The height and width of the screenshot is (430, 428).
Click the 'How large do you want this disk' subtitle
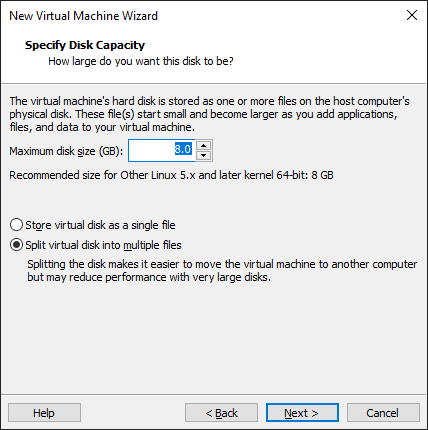pos(141,61)
